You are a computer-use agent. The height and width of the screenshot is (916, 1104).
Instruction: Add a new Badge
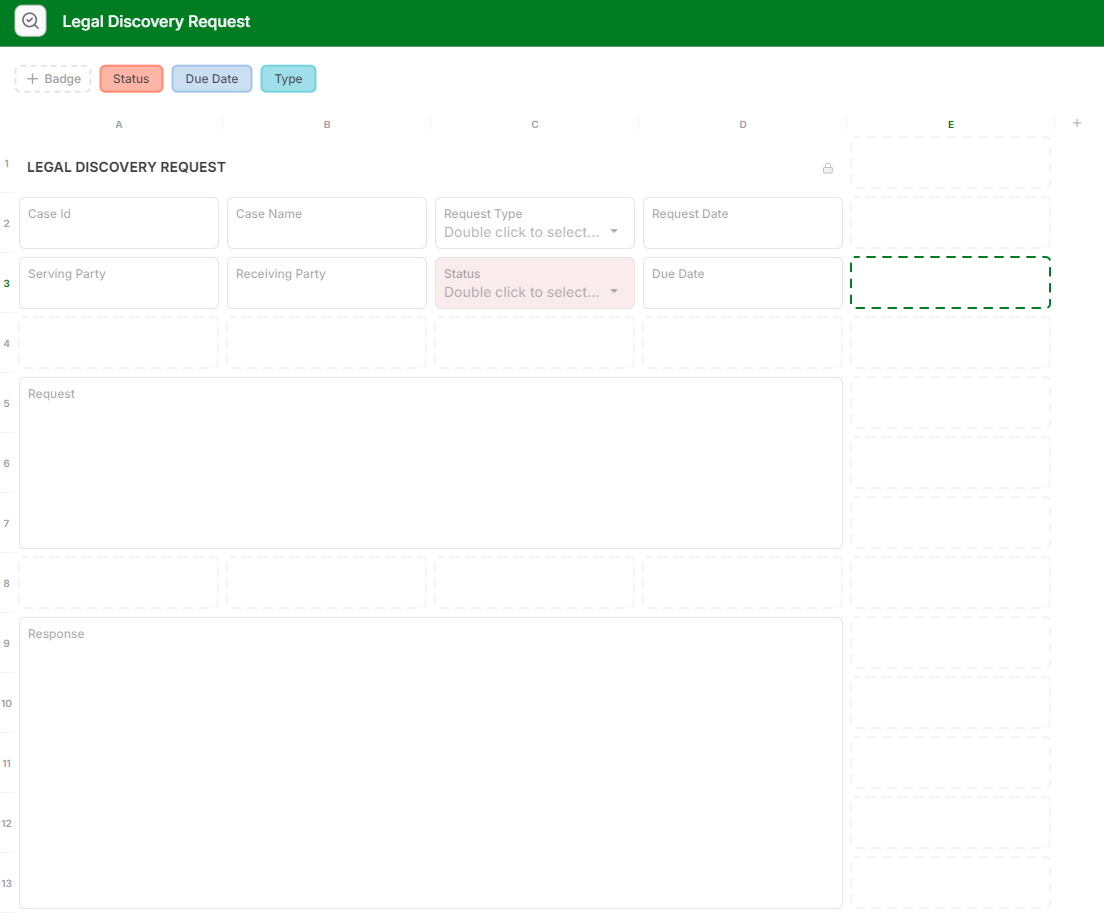[x=53, y=79]
